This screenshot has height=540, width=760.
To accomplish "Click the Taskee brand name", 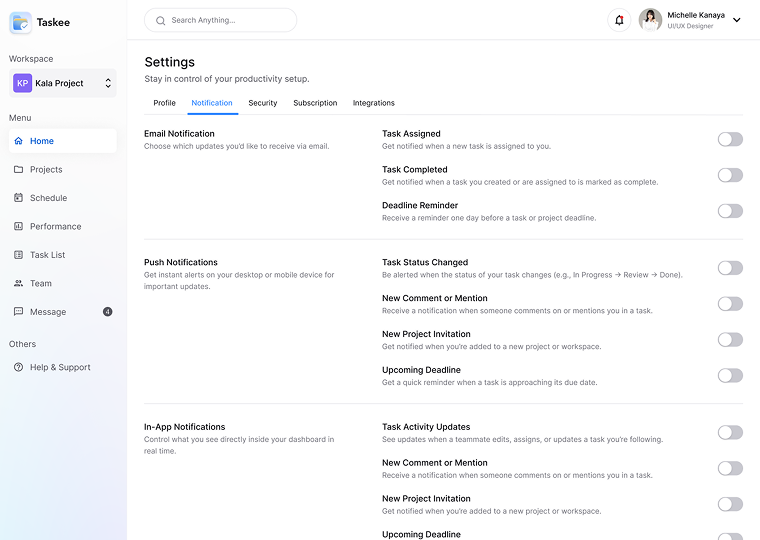I will point(53,23).
